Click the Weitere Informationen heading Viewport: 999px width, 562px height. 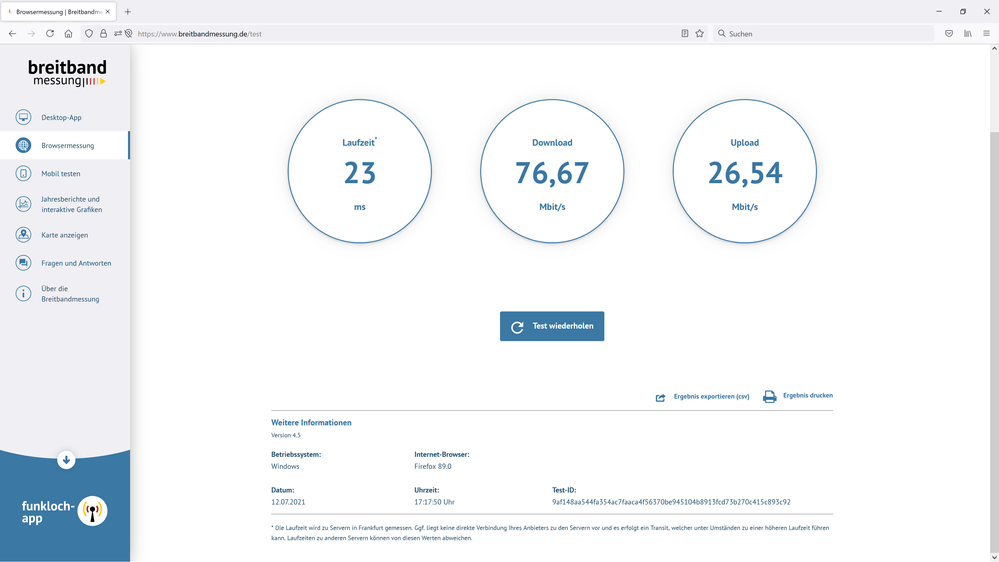pyautogui.click(x=311, y=422)
